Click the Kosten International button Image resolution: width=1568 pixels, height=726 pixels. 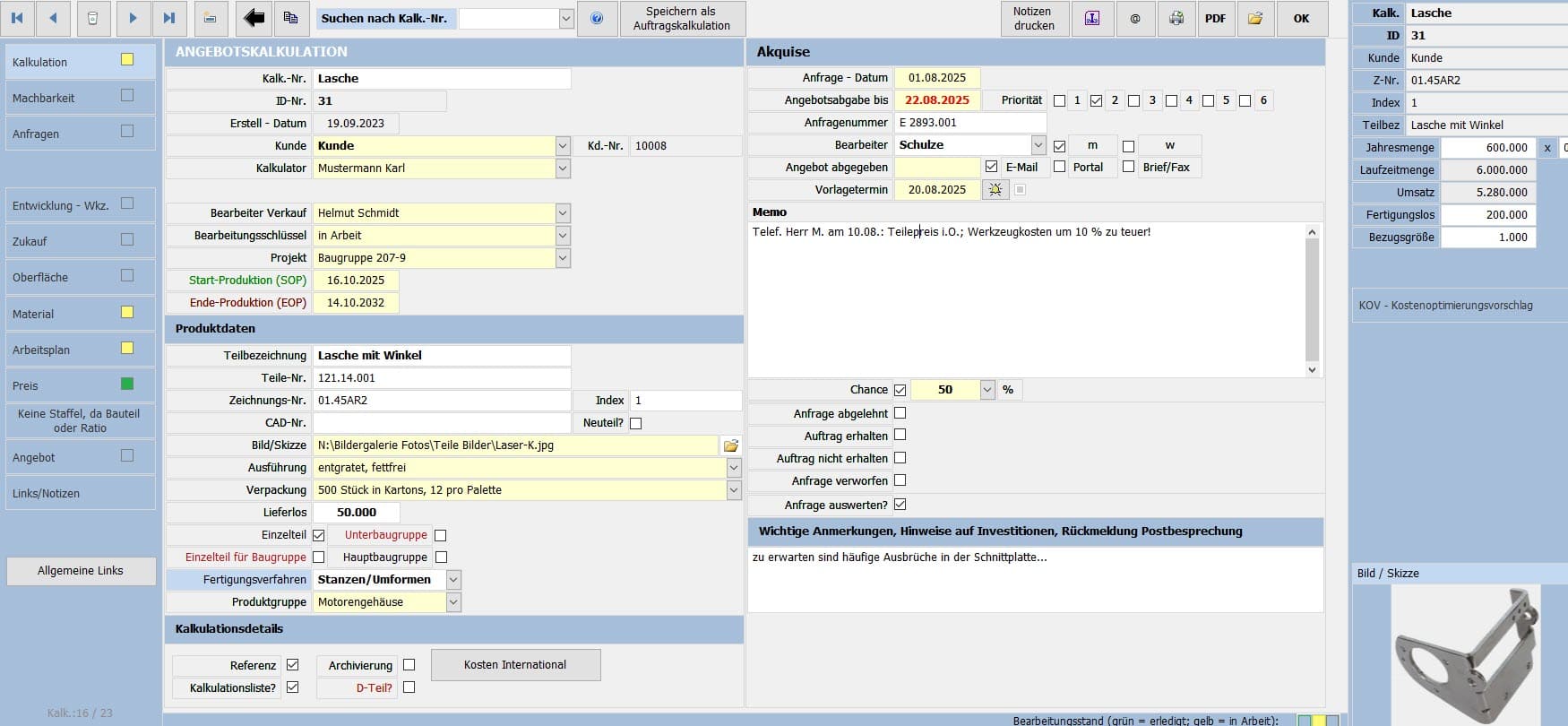(x=515, y=665)
